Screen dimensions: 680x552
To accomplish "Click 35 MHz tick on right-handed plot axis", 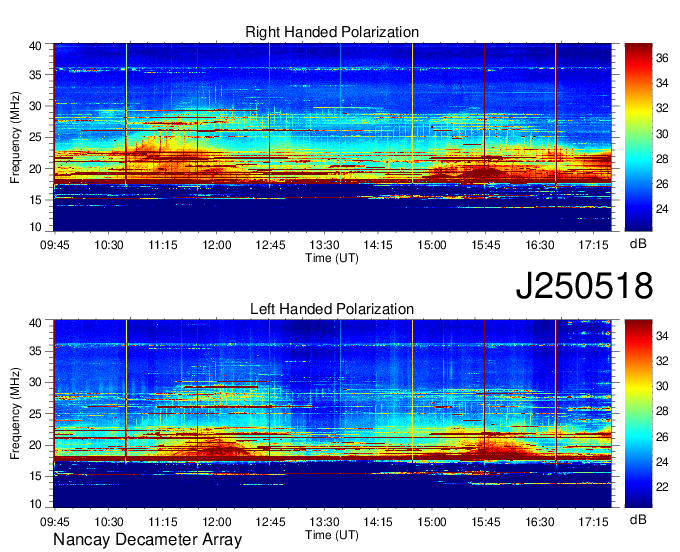I will [36, 75].
